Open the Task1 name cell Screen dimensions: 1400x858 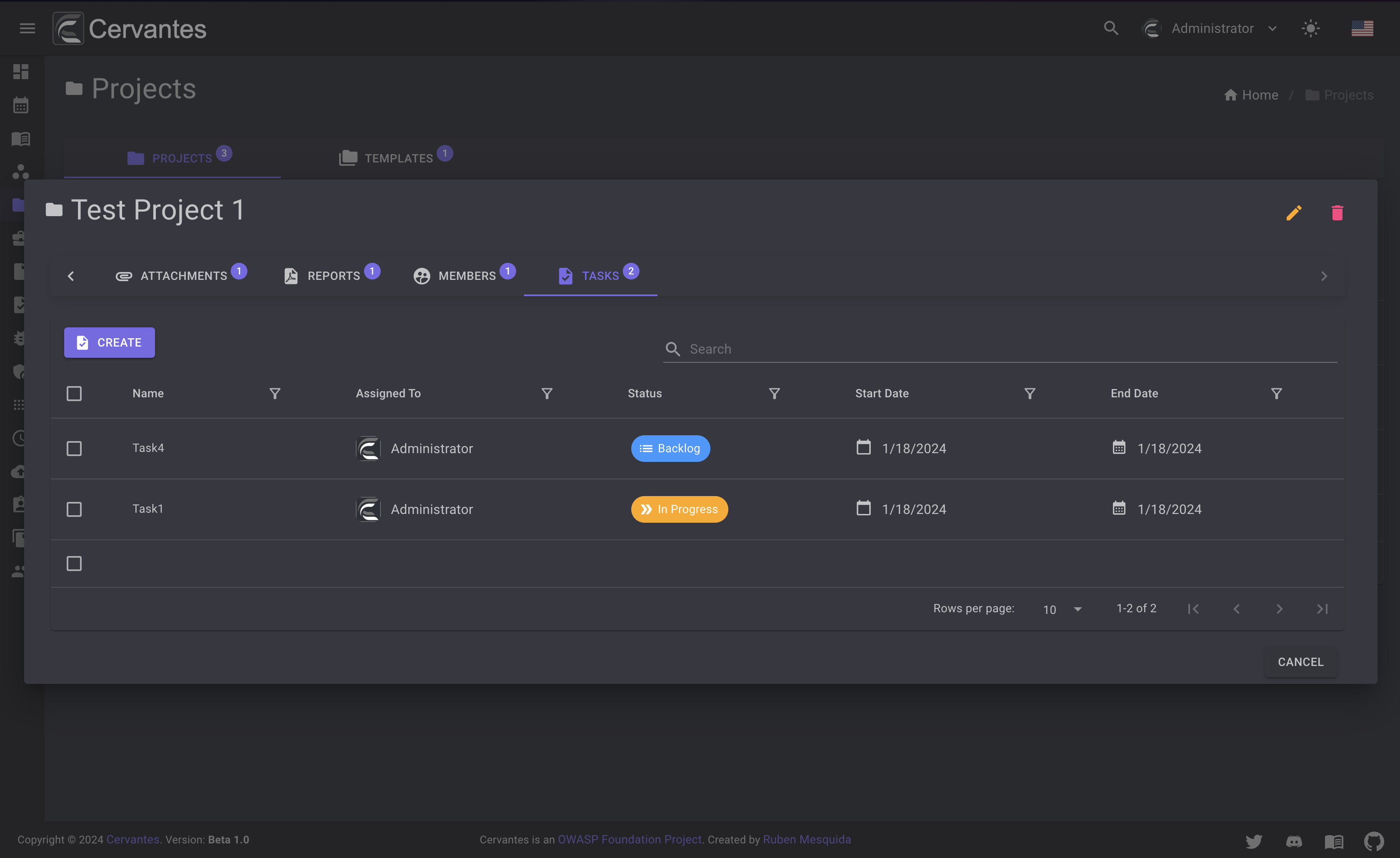pyautogui.click(x=148, y=509)
